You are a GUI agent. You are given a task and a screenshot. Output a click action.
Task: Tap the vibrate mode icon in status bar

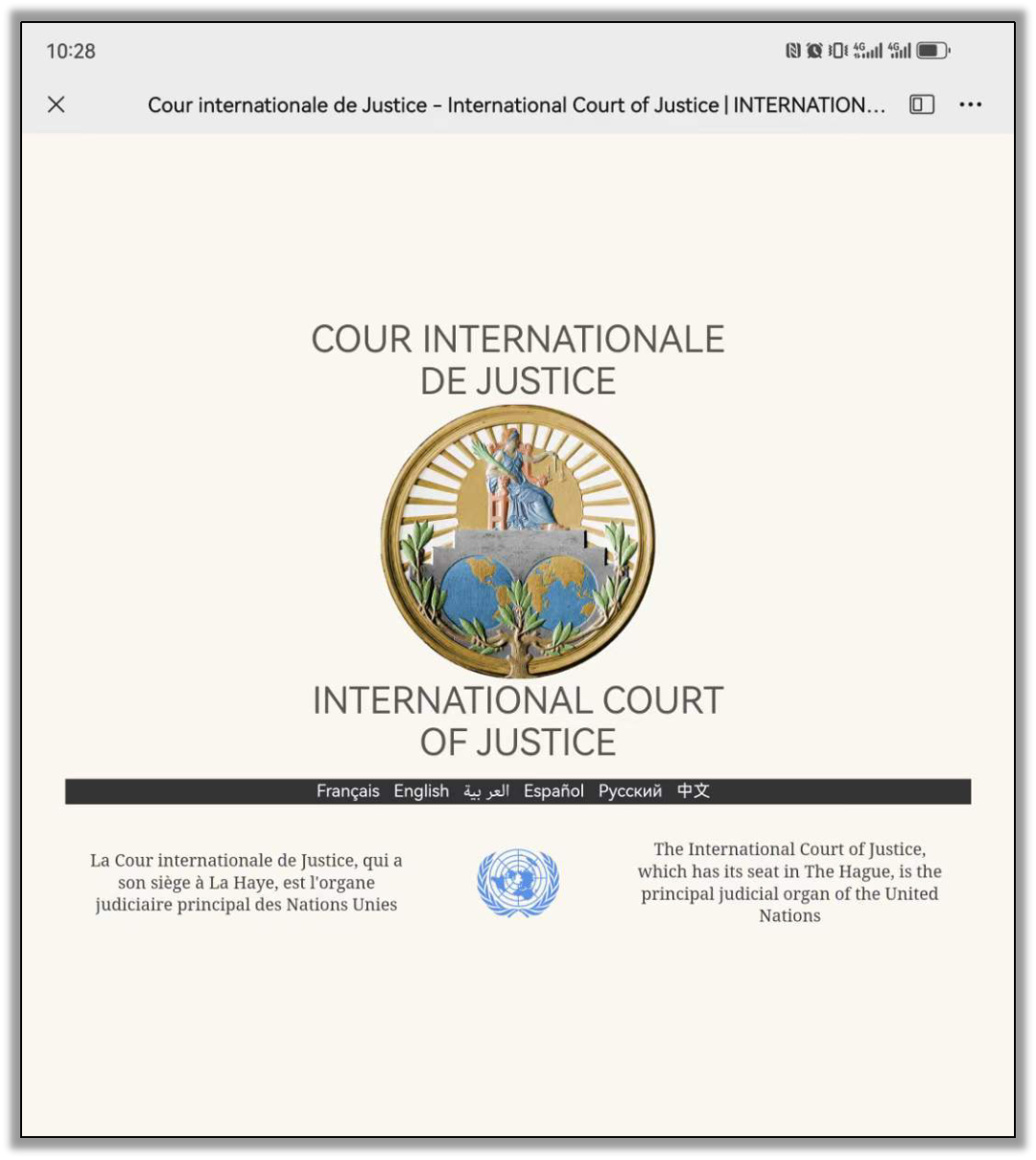point(837,50)
